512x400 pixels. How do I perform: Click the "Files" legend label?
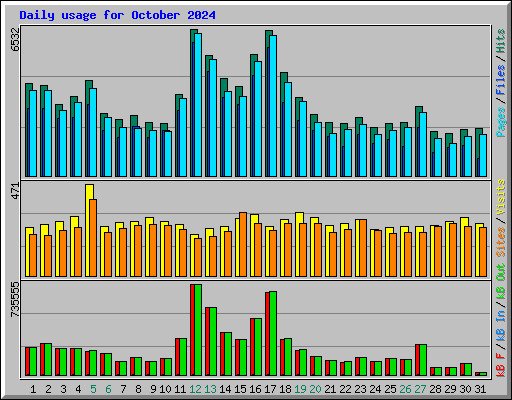[x=501, y=80]
